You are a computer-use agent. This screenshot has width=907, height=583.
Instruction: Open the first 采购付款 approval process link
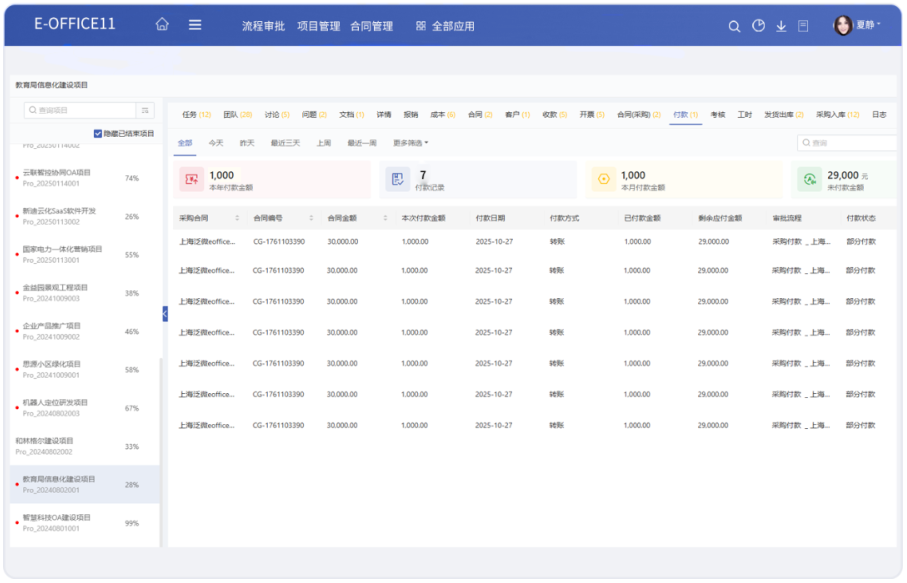pyautogui.click(x=801, y=242)
